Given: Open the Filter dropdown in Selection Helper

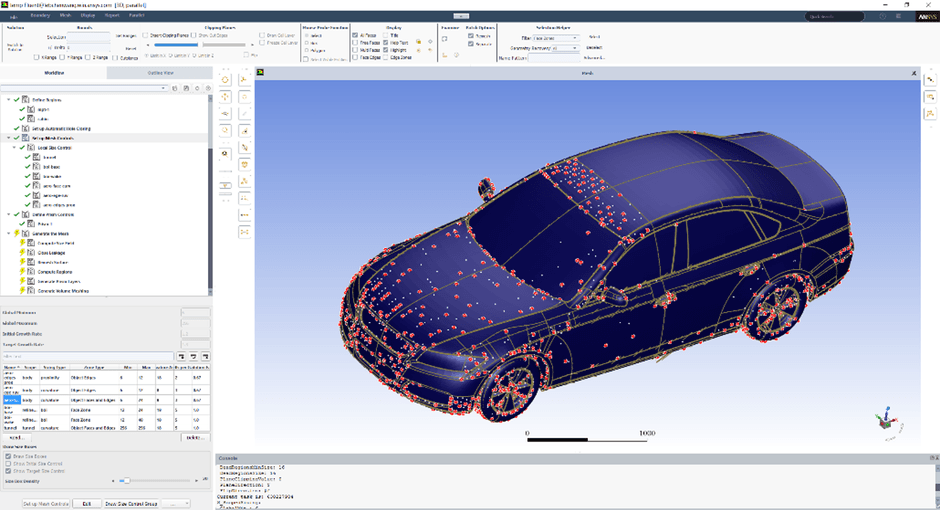Looking at the screenshot, I should pos(554,38).
